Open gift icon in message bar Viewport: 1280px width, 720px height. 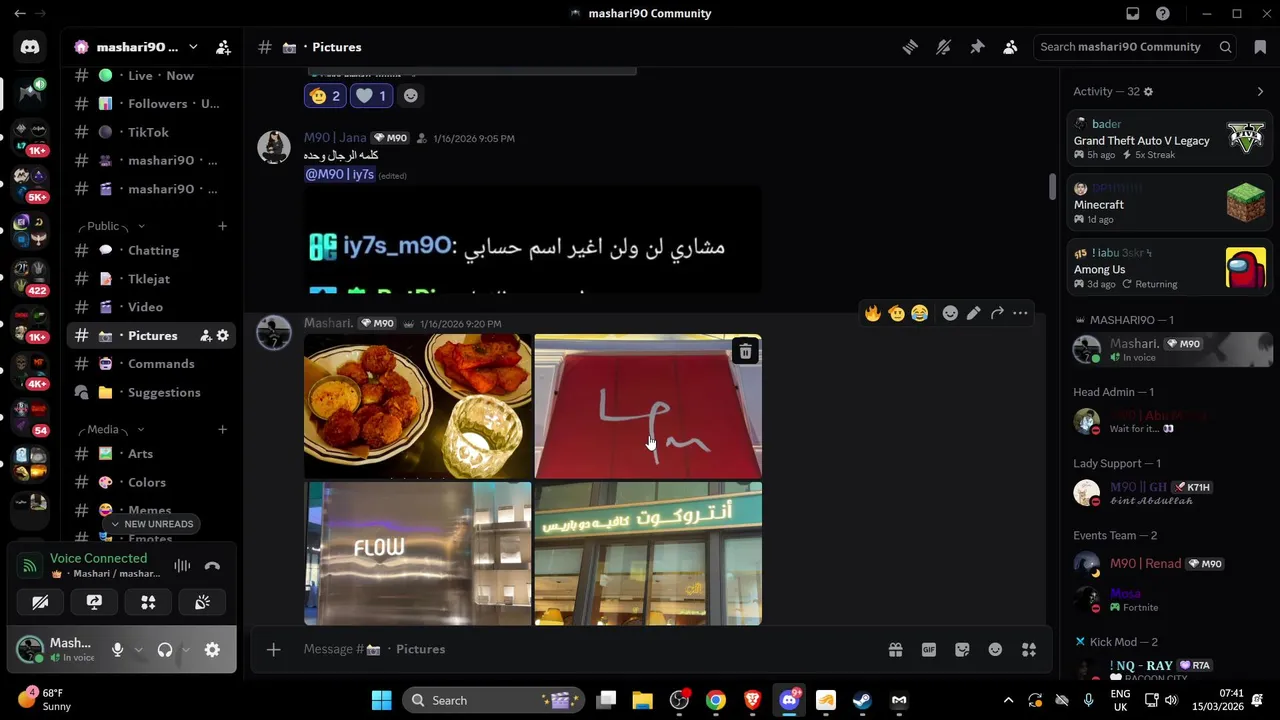point(895,650)
